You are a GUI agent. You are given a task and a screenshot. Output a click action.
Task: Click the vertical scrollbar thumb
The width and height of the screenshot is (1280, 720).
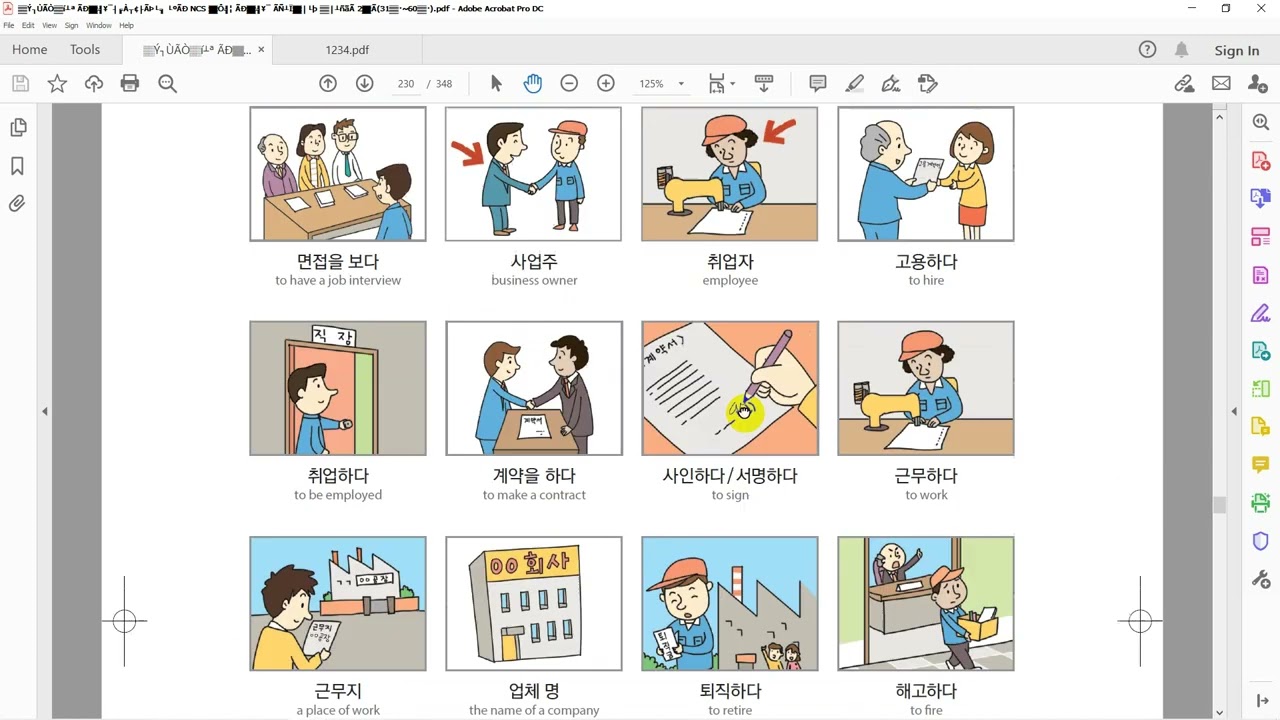click(1219, 505)
